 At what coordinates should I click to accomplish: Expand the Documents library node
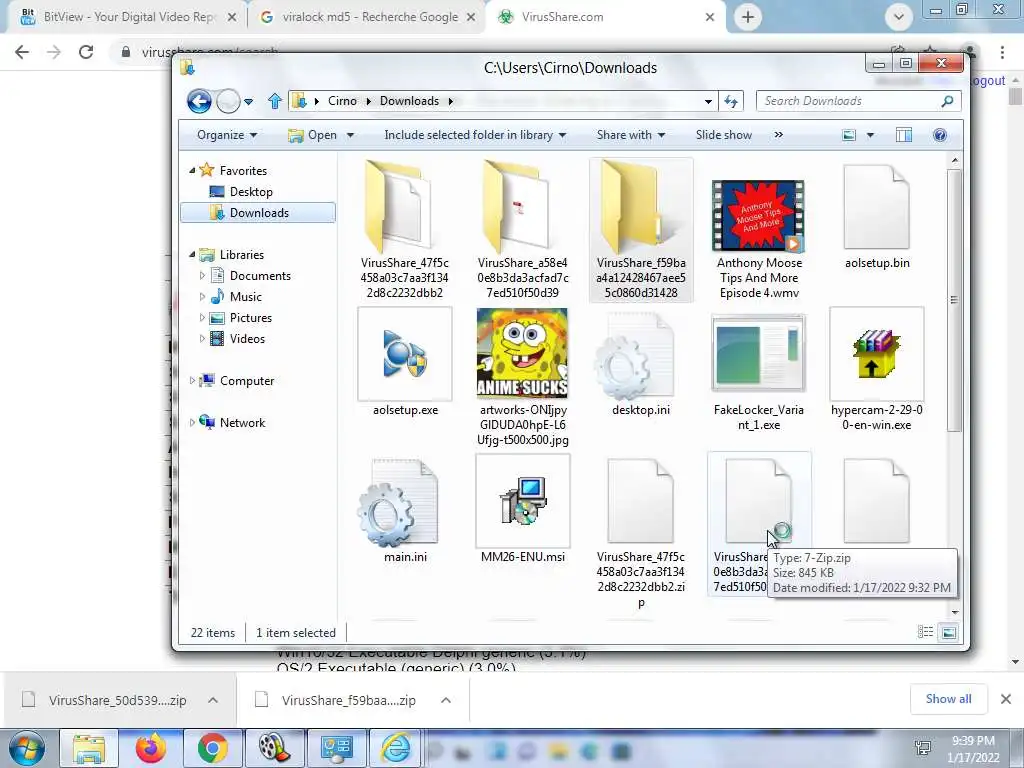(x=202, y=276)
